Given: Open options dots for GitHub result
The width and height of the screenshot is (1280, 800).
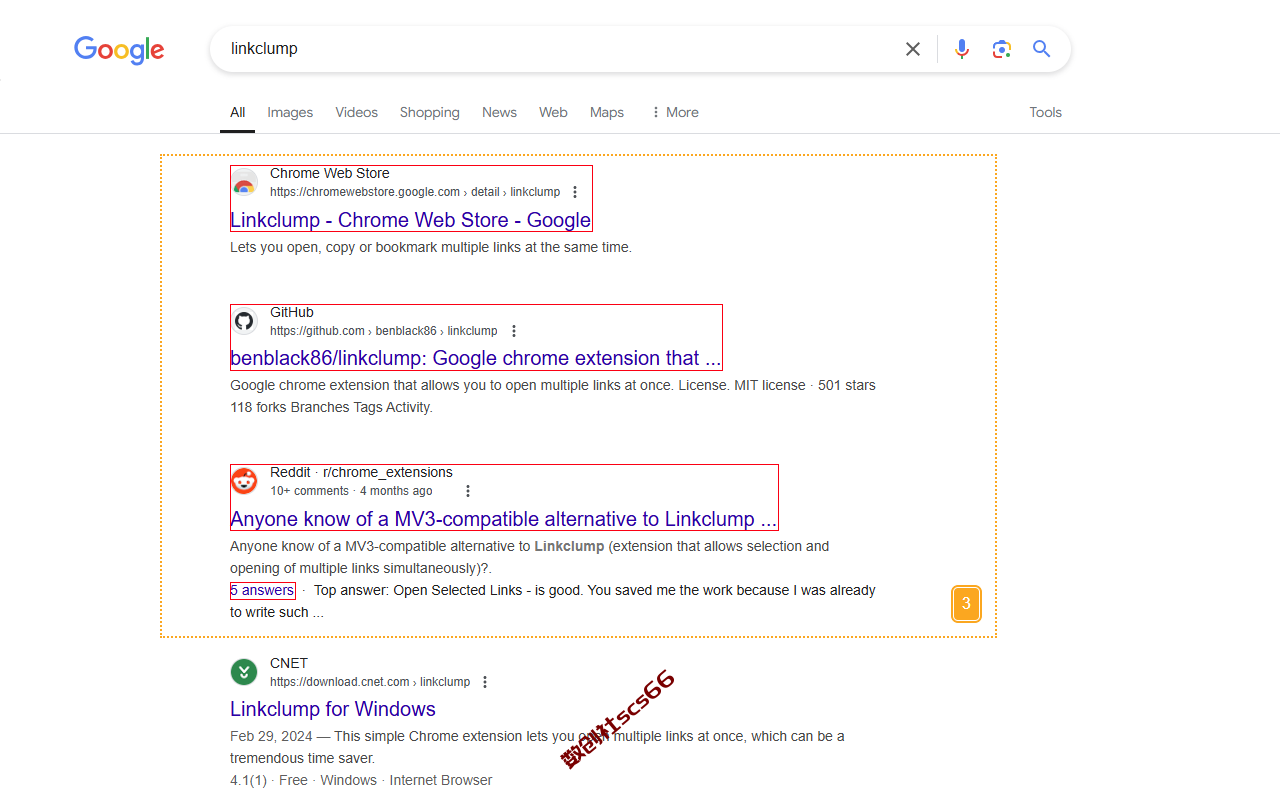Looking at the screenshot, I should [x=514, y=331].
